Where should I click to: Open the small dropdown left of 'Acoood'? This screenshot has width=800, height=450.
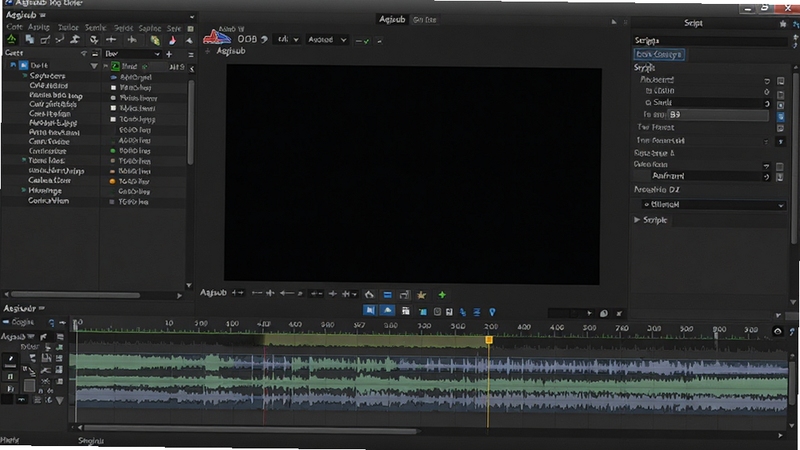point(288,39)
